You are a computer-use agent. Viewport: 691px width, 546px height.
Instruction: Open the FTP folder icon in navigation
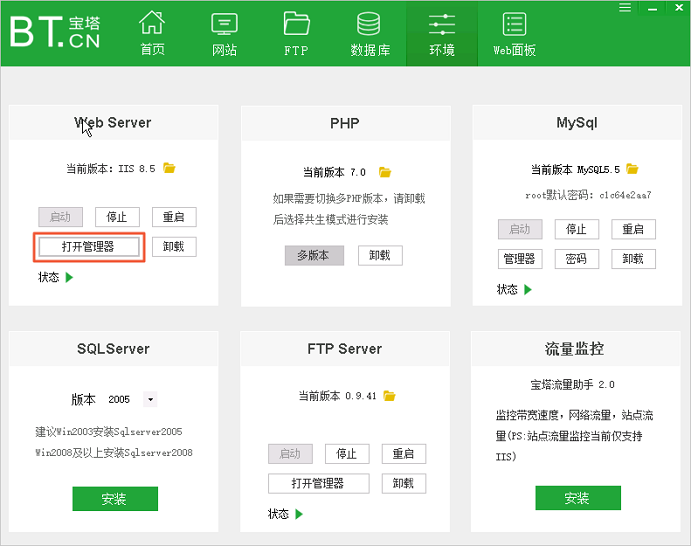296,23
